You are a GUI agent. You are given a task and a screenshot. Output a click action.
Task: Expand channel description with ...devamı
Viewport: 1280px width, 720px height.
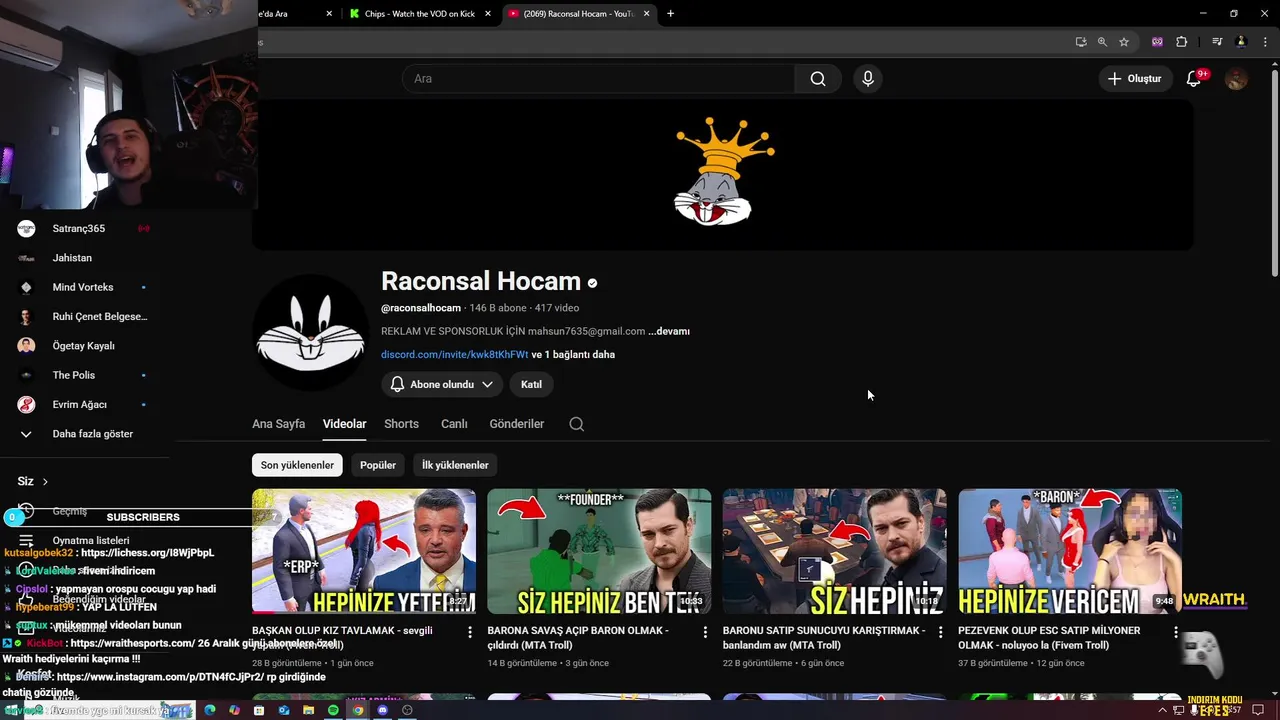click(669, 331)
